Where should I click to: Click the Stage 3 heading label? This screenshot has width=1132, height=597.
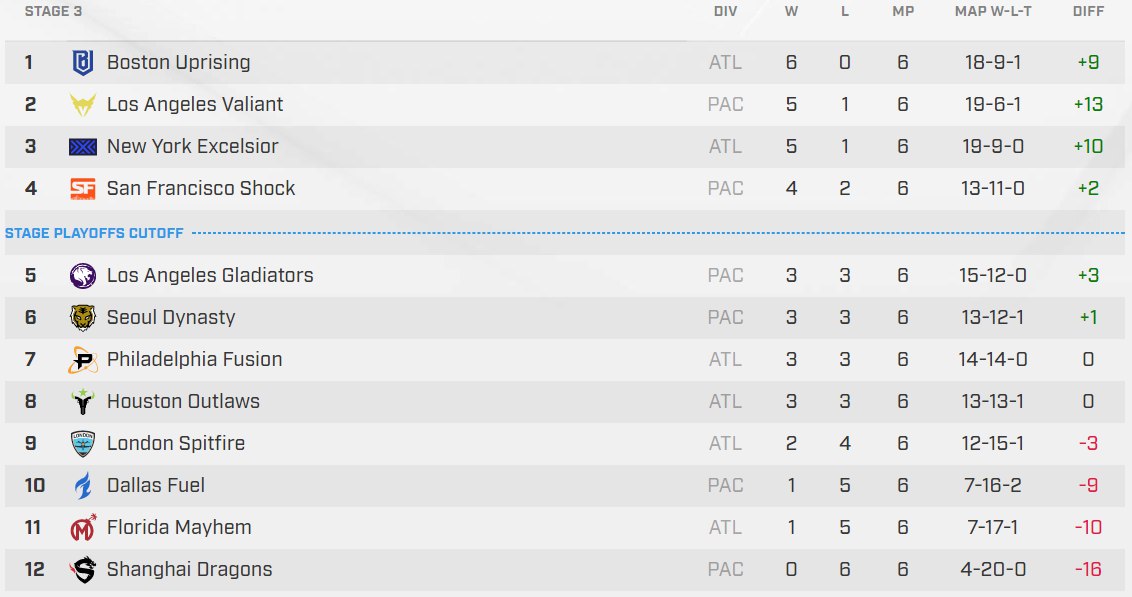[47, 12]
